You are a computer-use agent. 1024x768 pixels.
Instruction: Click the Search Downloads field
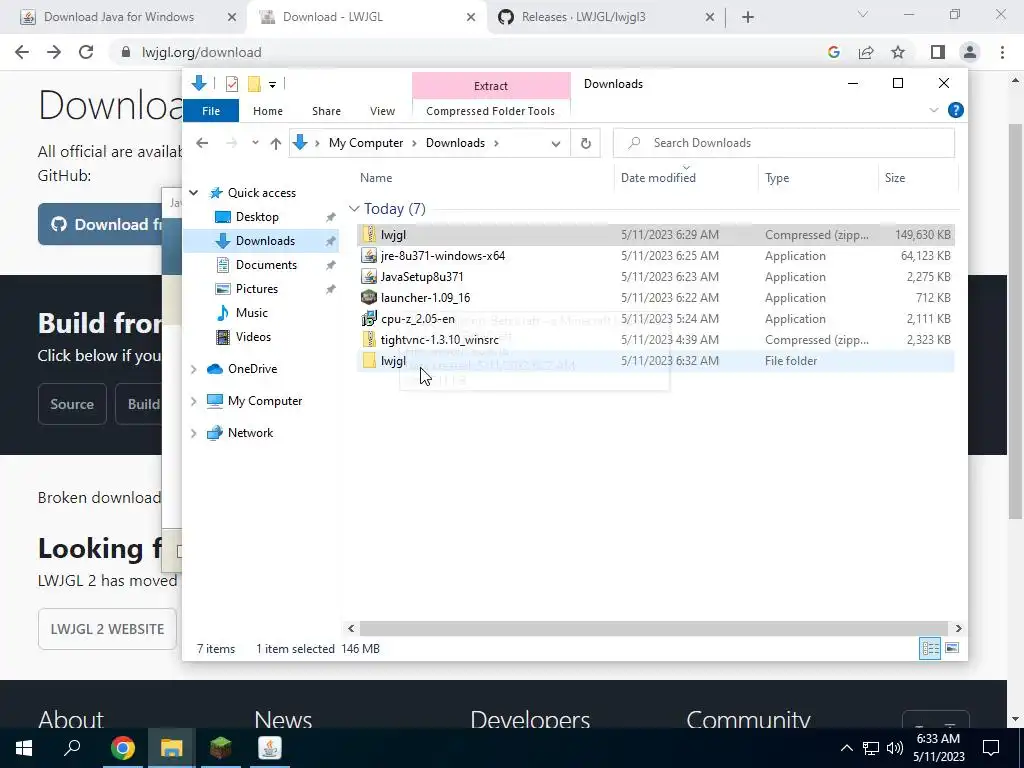(784, 143)
